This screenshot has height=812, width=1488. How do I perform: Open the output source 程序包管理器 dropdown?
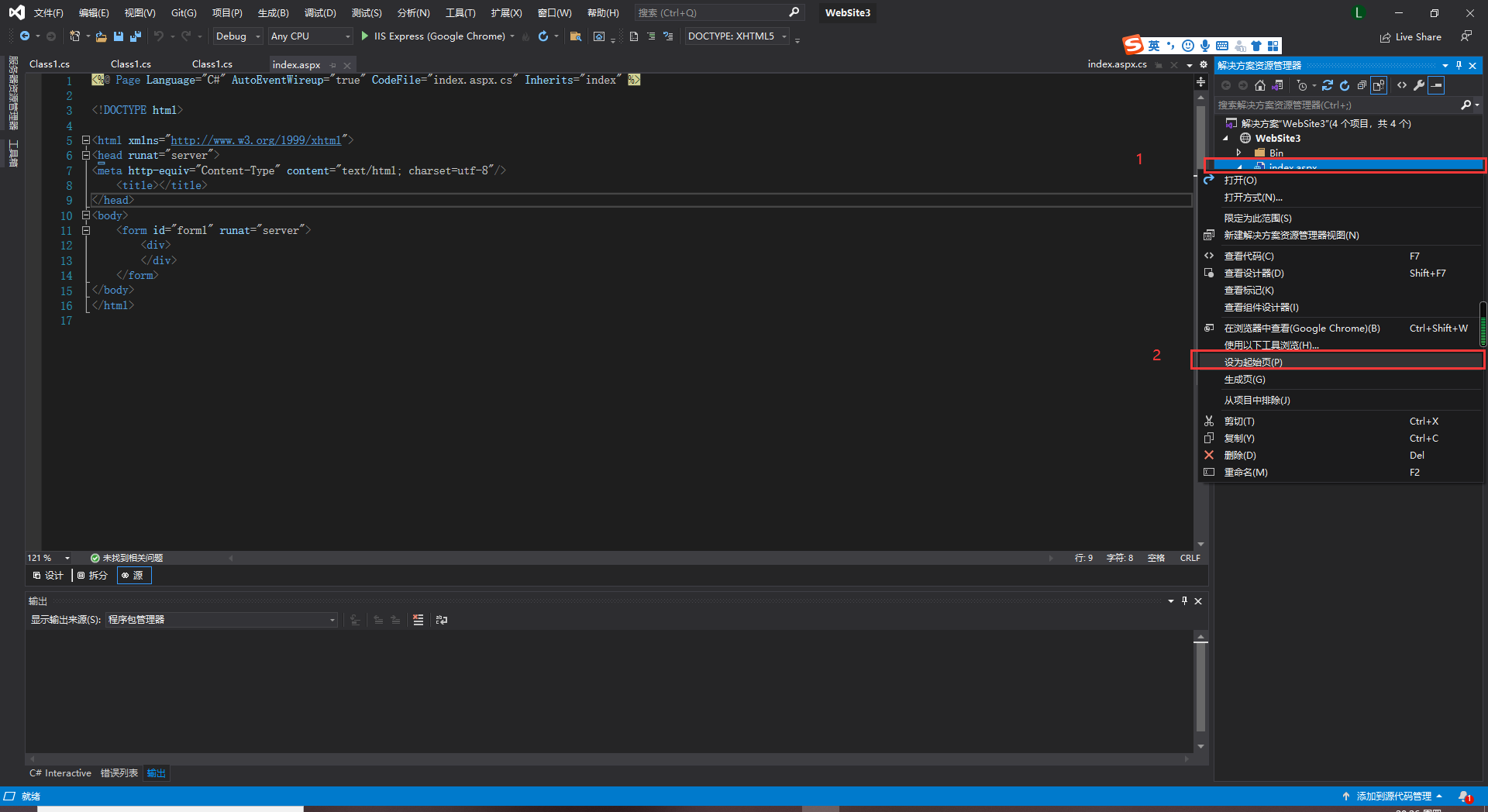222,620
